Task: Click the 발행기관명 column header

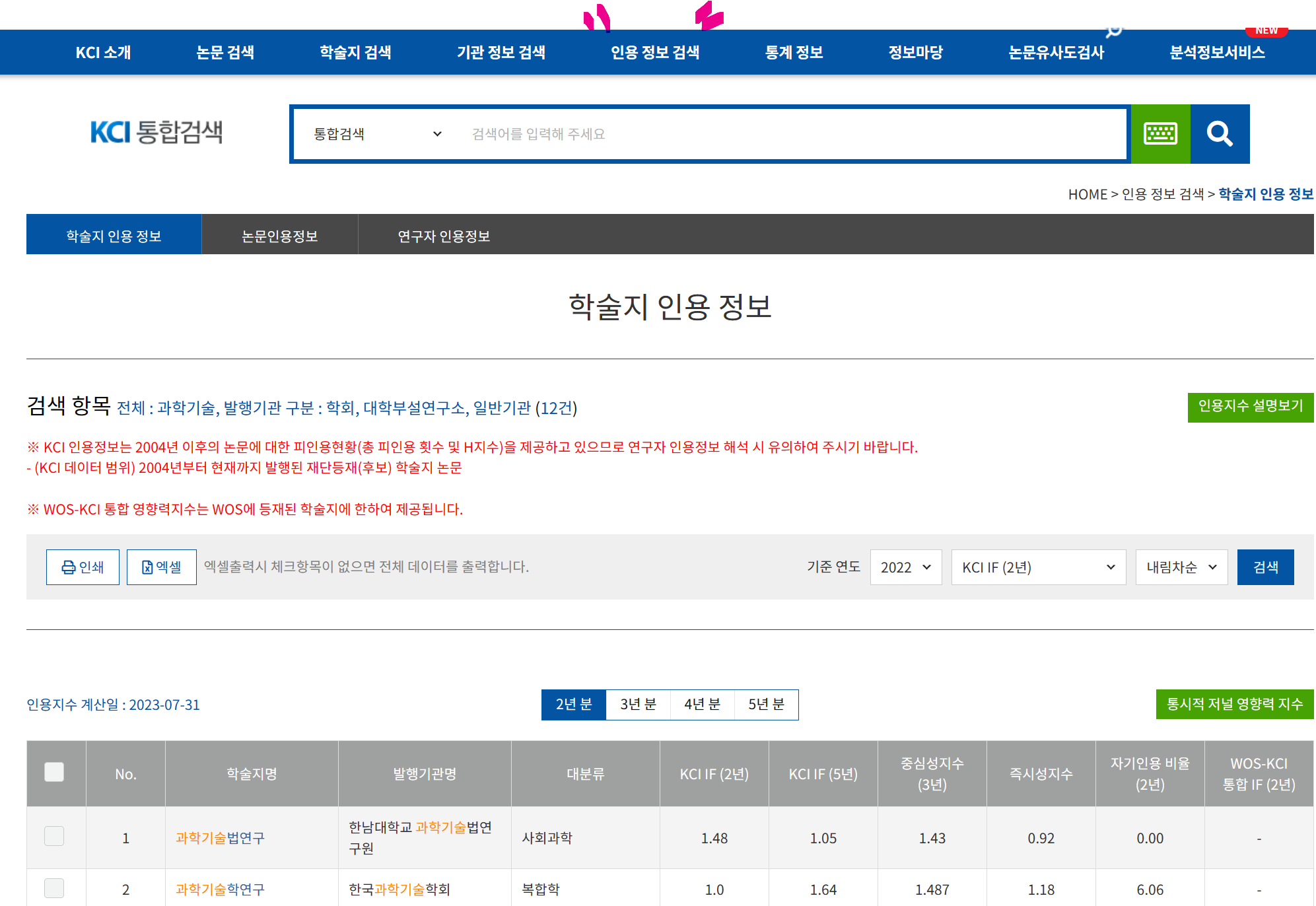Action: [x=425, y=774]
